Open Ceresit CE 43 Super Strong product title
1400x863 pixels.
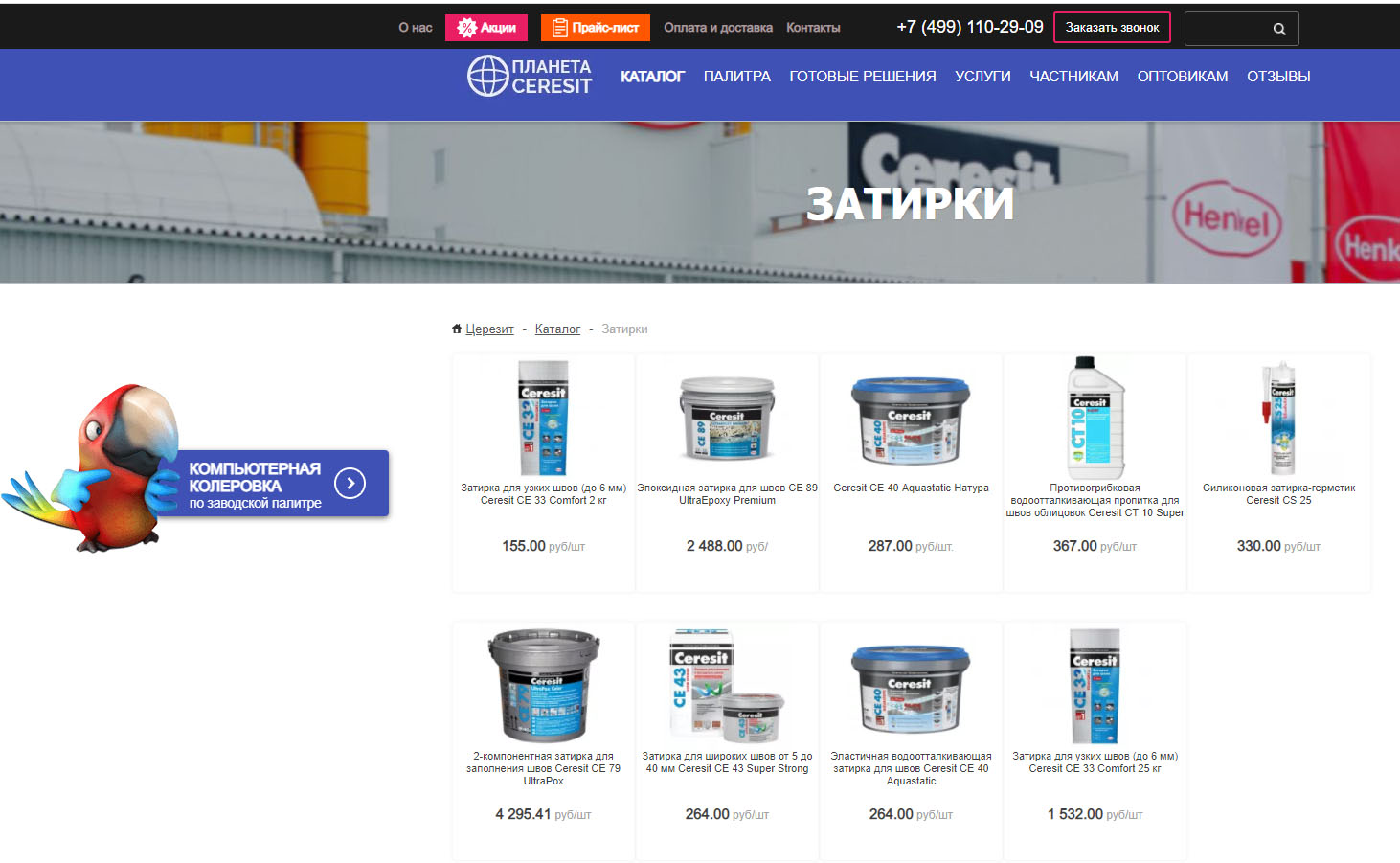727,762
